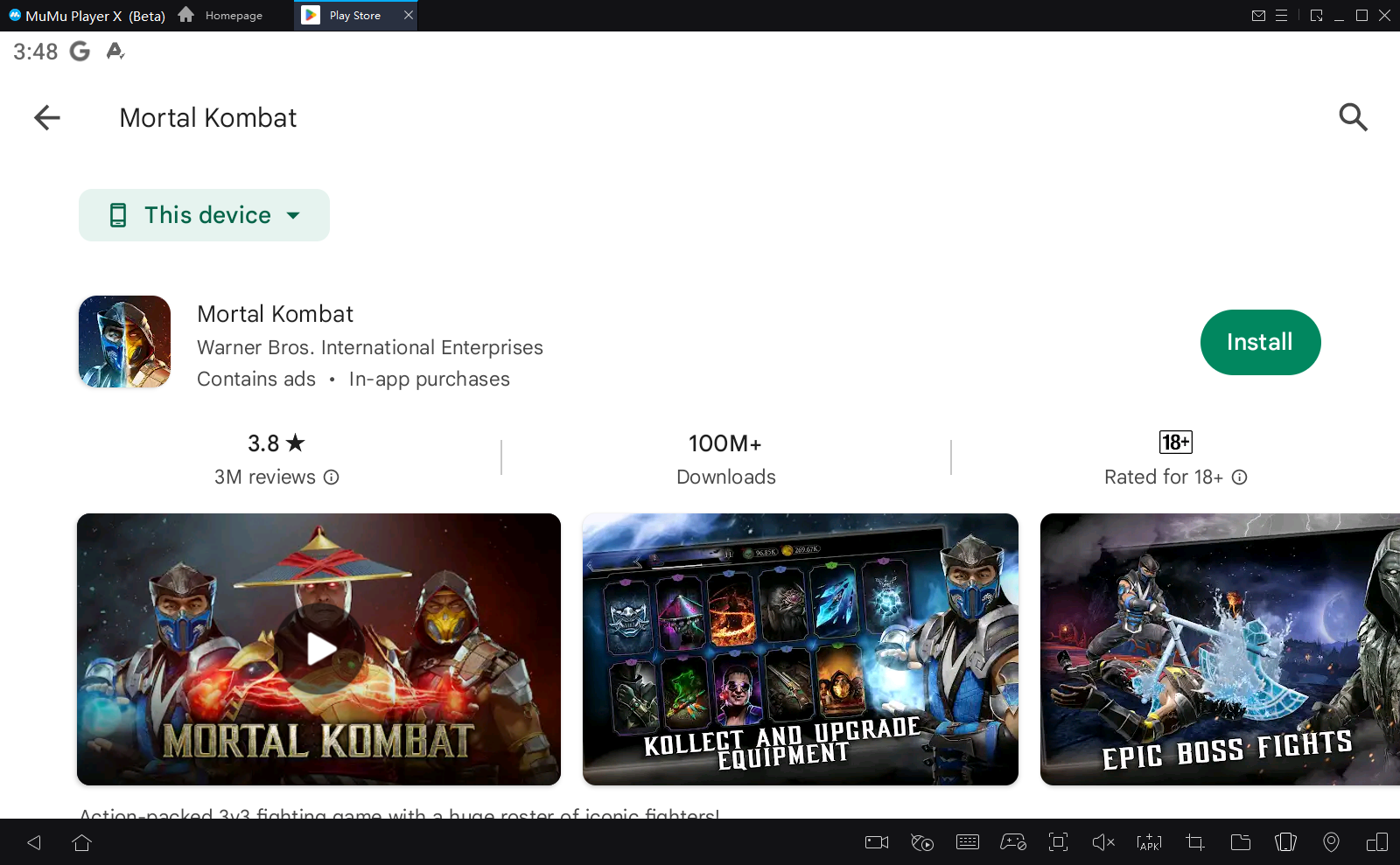Viewport: 1400px width, 865px height.
Task: Switch to the Homepage tab
Action: pyautogui.click(x=221, y=16)
